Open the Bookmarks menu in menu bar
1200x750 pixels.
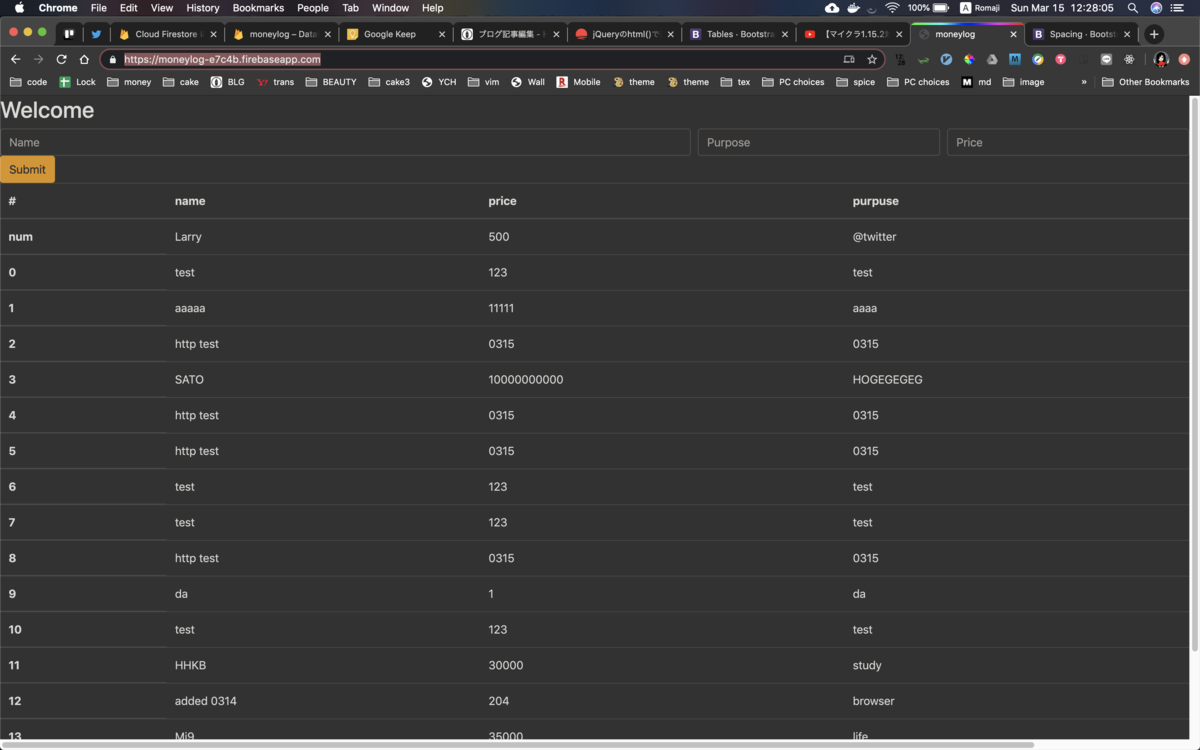258,8
